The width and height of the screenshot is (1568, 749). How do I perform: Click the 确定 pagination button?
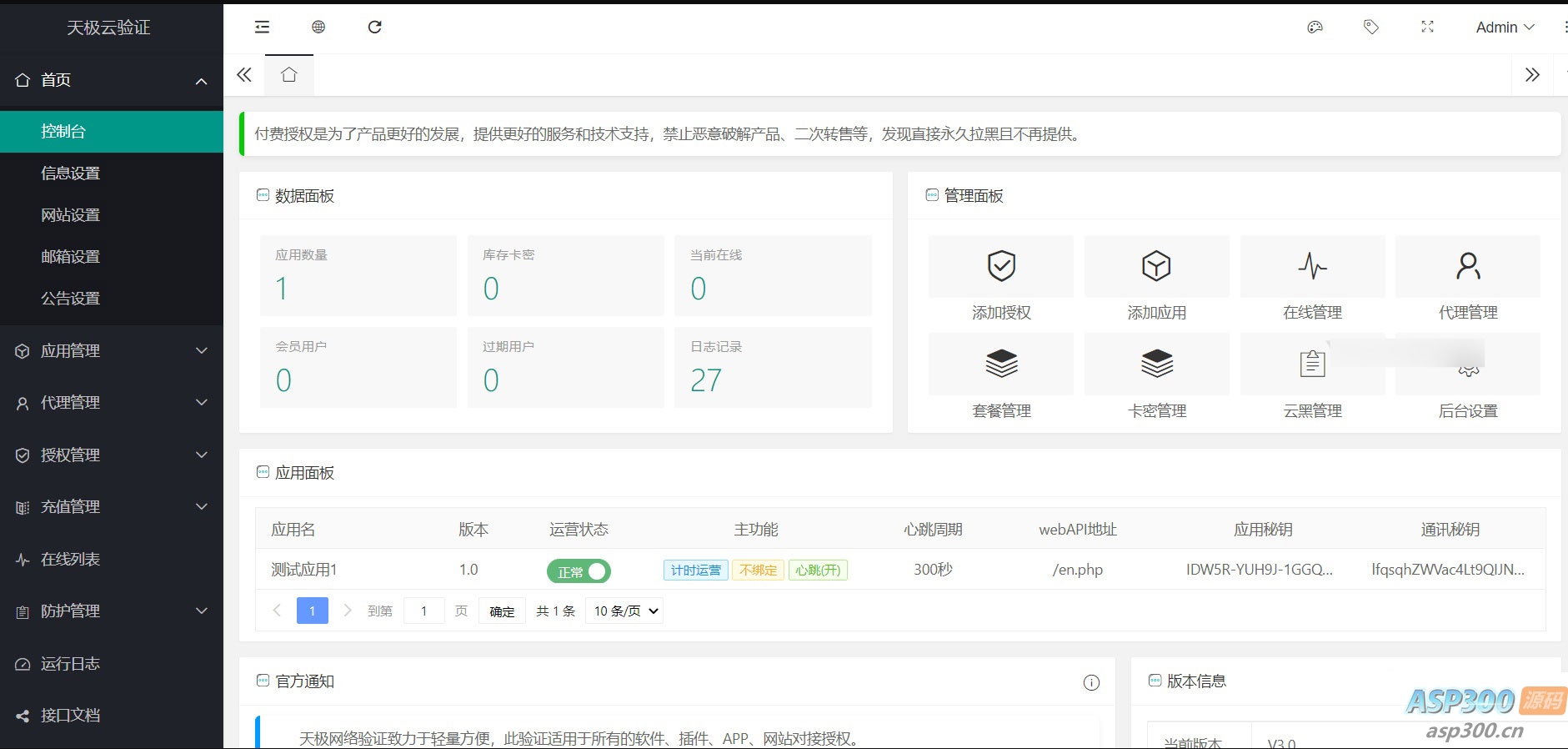point(502,611)
